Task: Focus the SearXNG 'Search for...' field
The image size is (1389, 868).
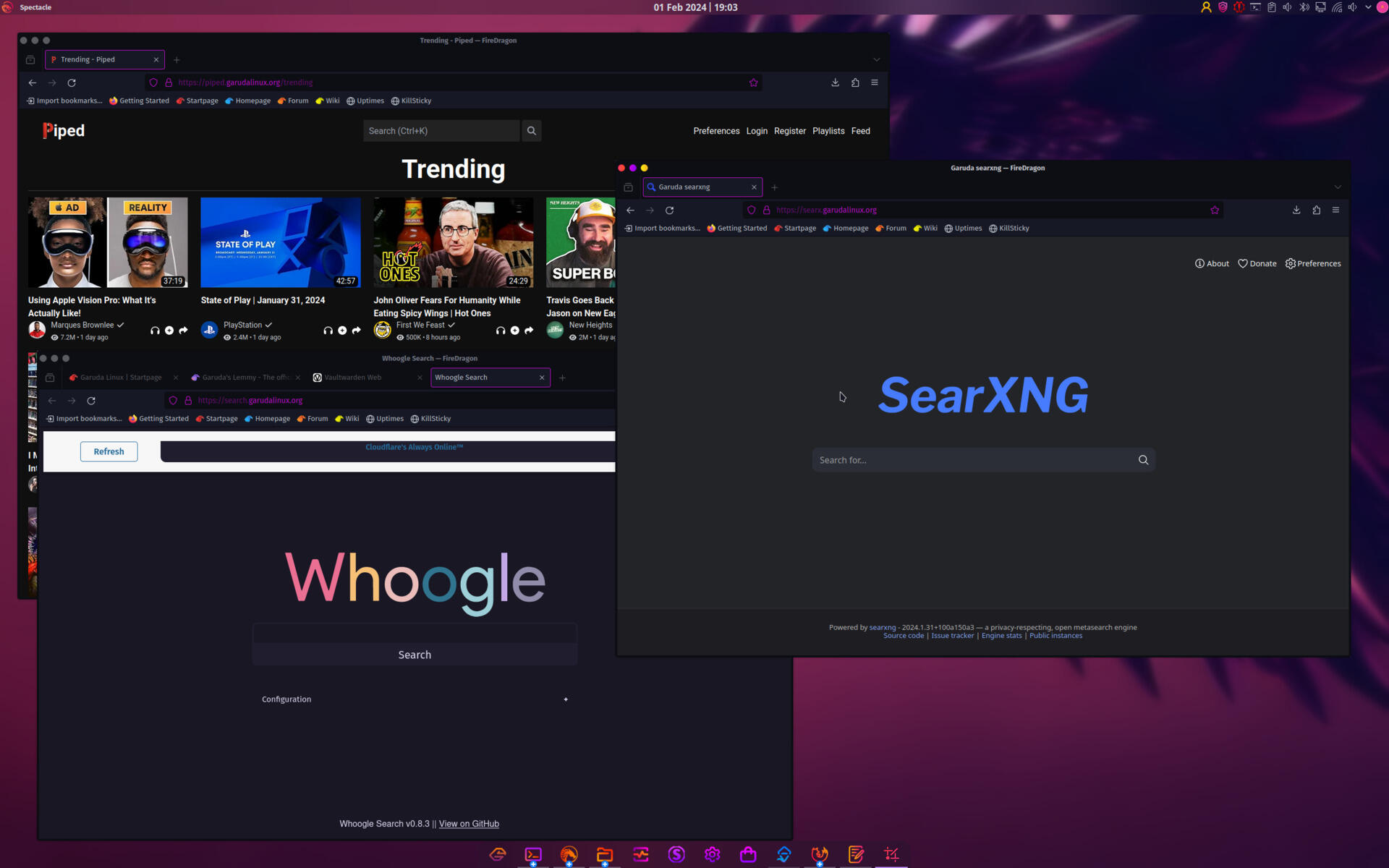Action: tap(973, 460)
